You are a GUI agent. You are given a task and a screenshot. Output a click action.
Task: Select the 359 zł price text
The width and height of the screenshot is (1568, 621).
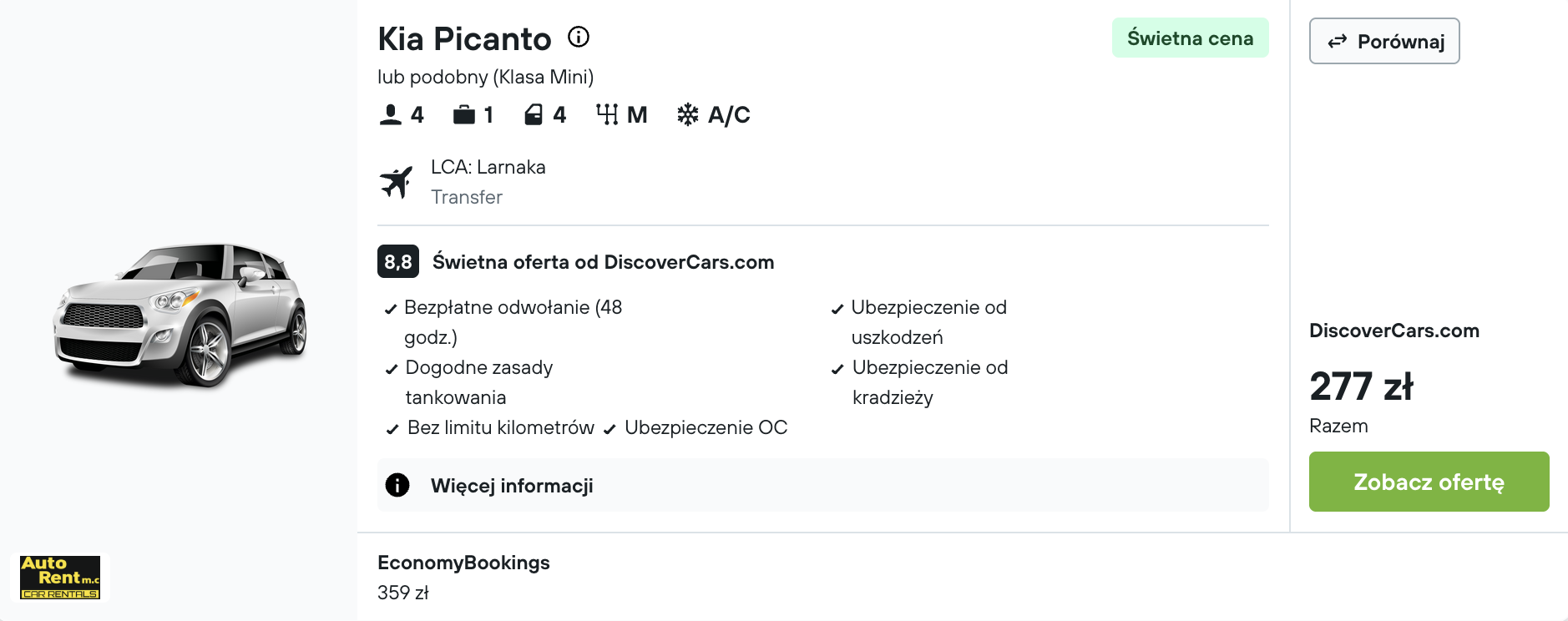point(403,593)
